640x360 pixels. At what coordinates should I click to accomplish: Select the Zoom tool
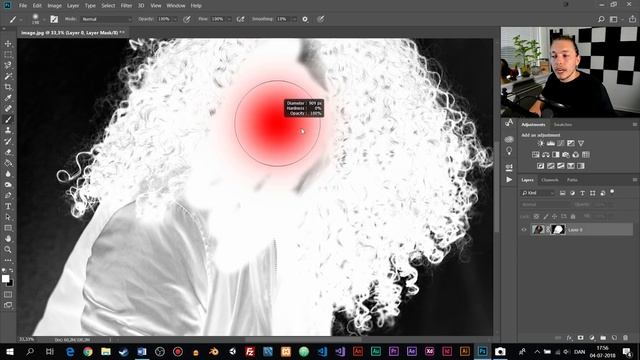pyautogui.click(x=8, y=249)
